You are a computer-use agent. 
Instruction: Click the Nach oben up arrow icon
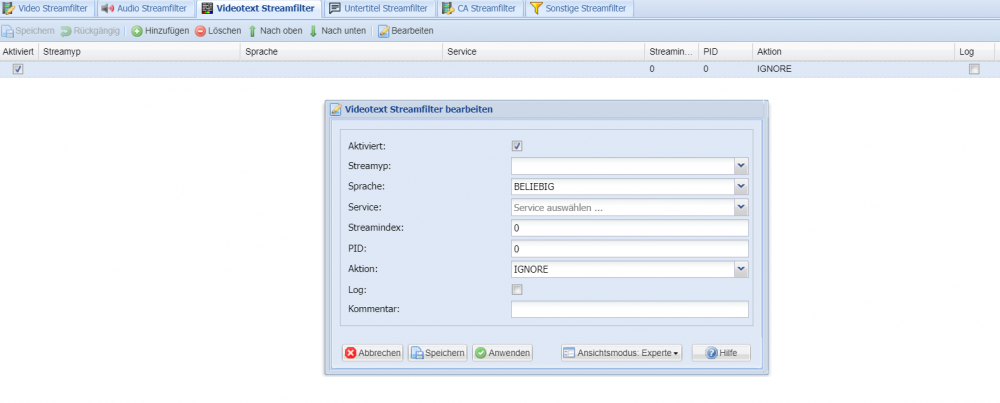(x=253, y=31)
